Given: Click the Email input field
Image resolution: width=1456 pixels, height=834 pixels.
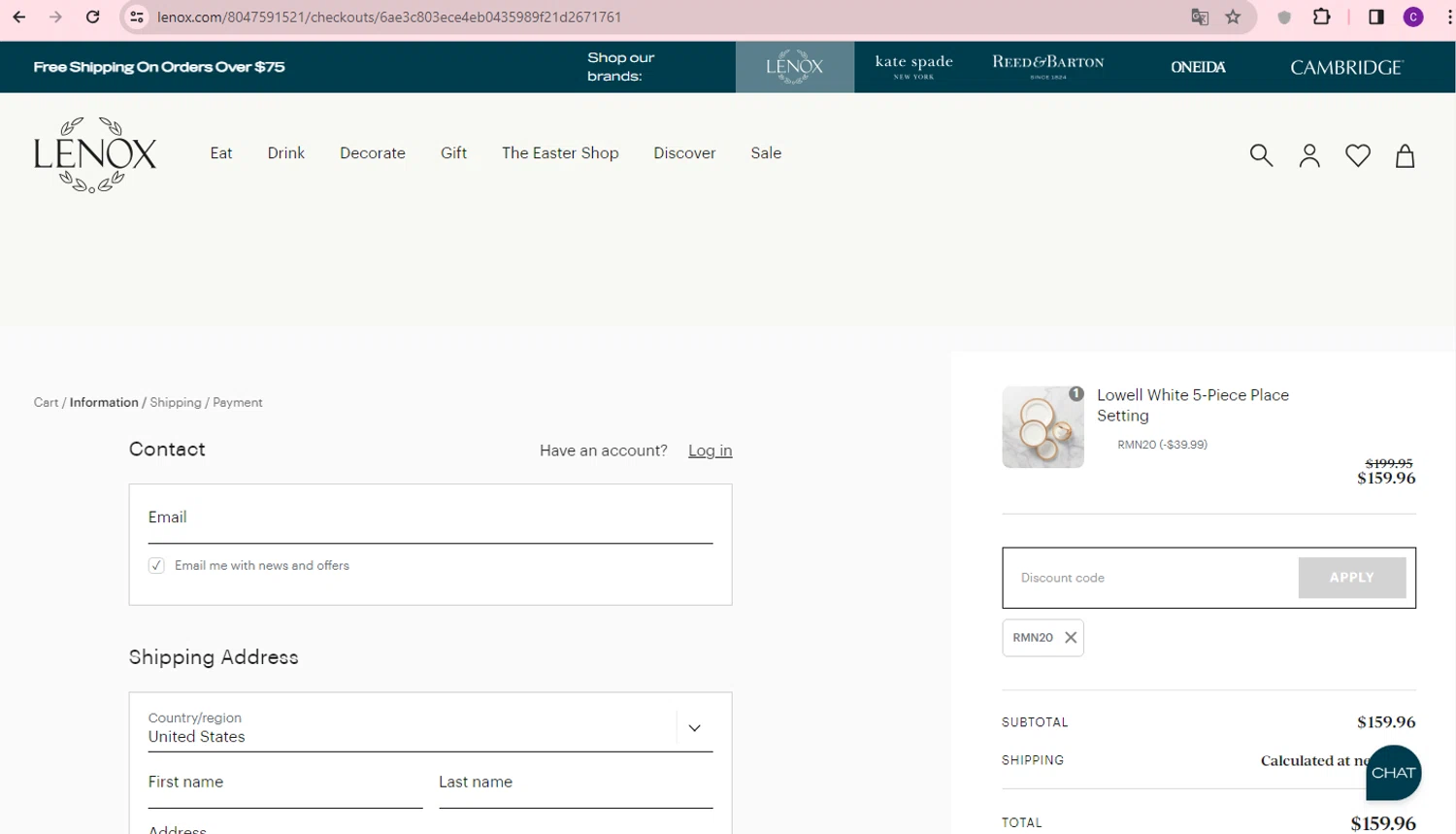Looking at the screenshot, I should (430, 518).
